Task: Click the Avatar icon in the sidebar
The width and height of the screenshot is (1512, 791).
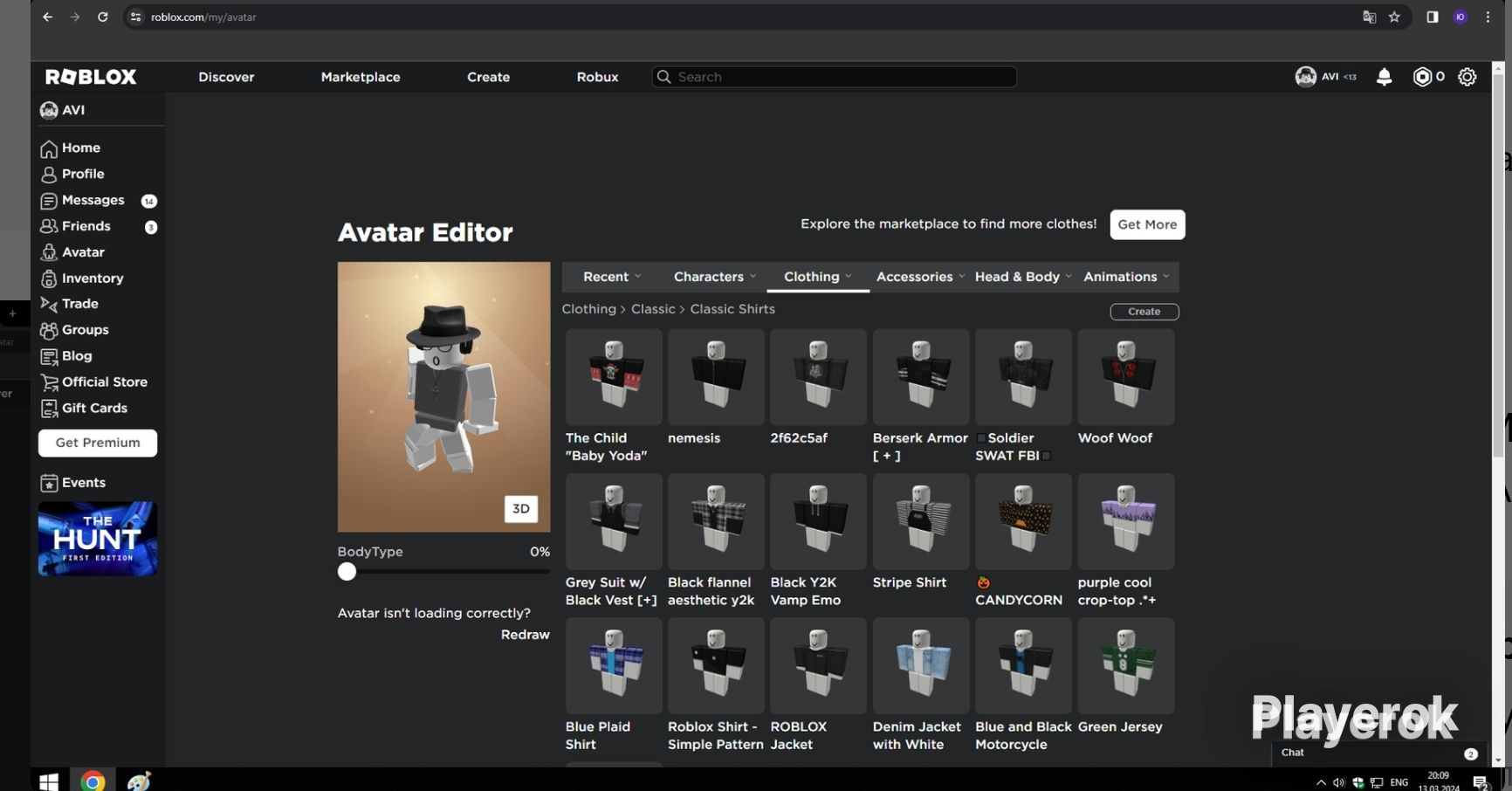Action: pyautogui.click(x=49, y=252)
